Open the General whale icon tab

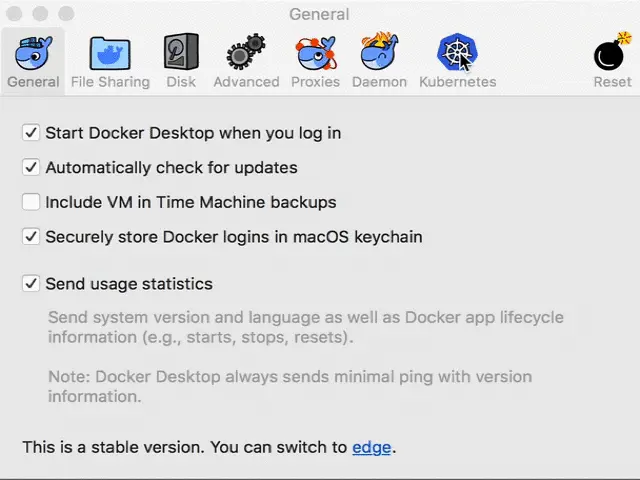[33, 61]
